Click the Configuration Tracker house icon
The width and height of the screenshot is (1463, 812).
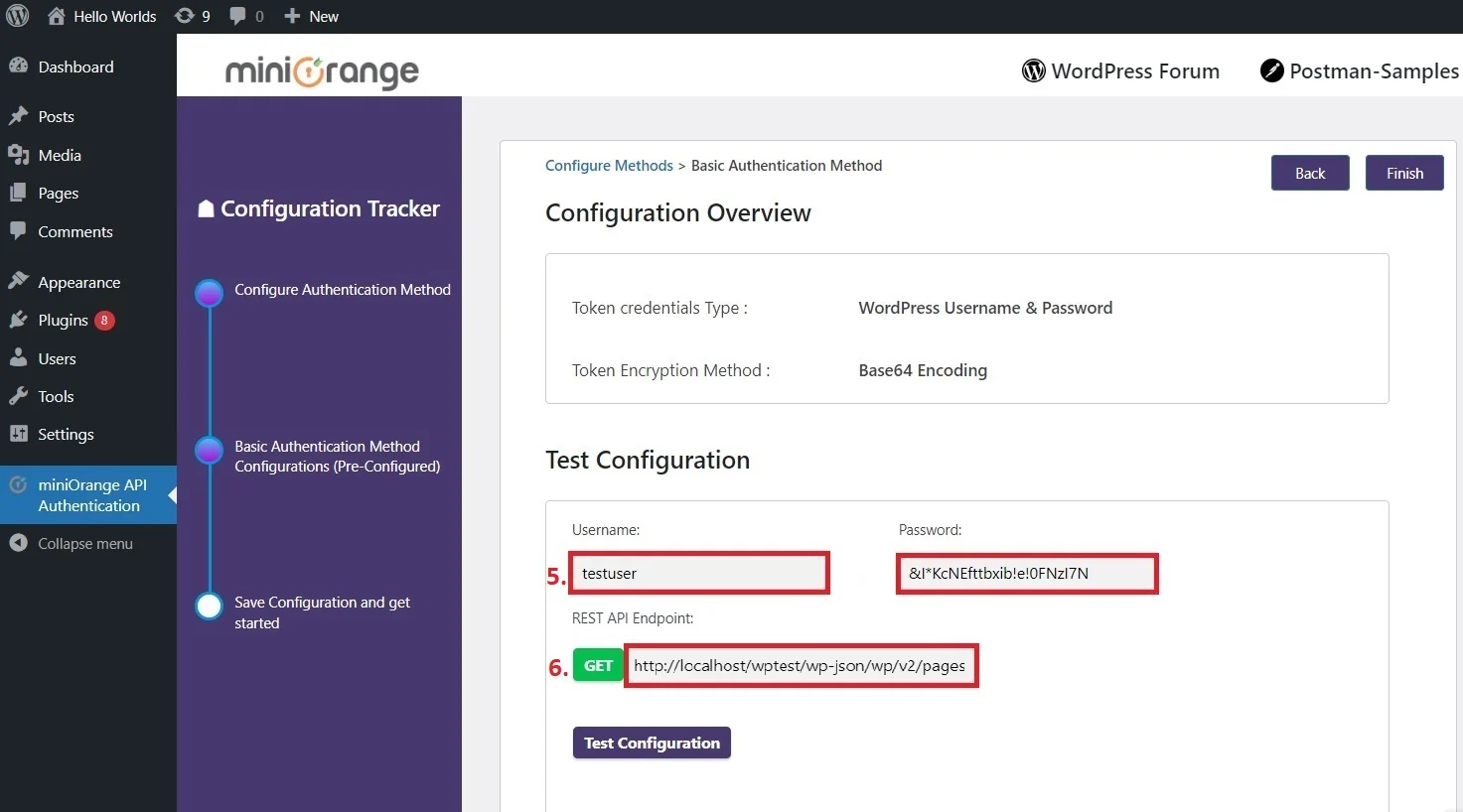[206, 208]
